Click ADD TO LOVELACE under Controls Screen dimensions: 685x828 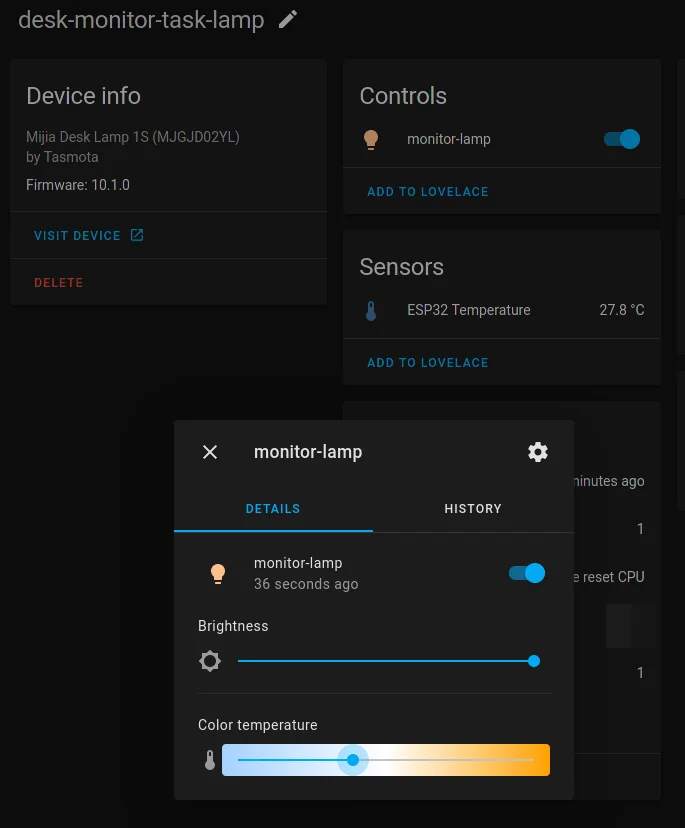pos(428,191)
